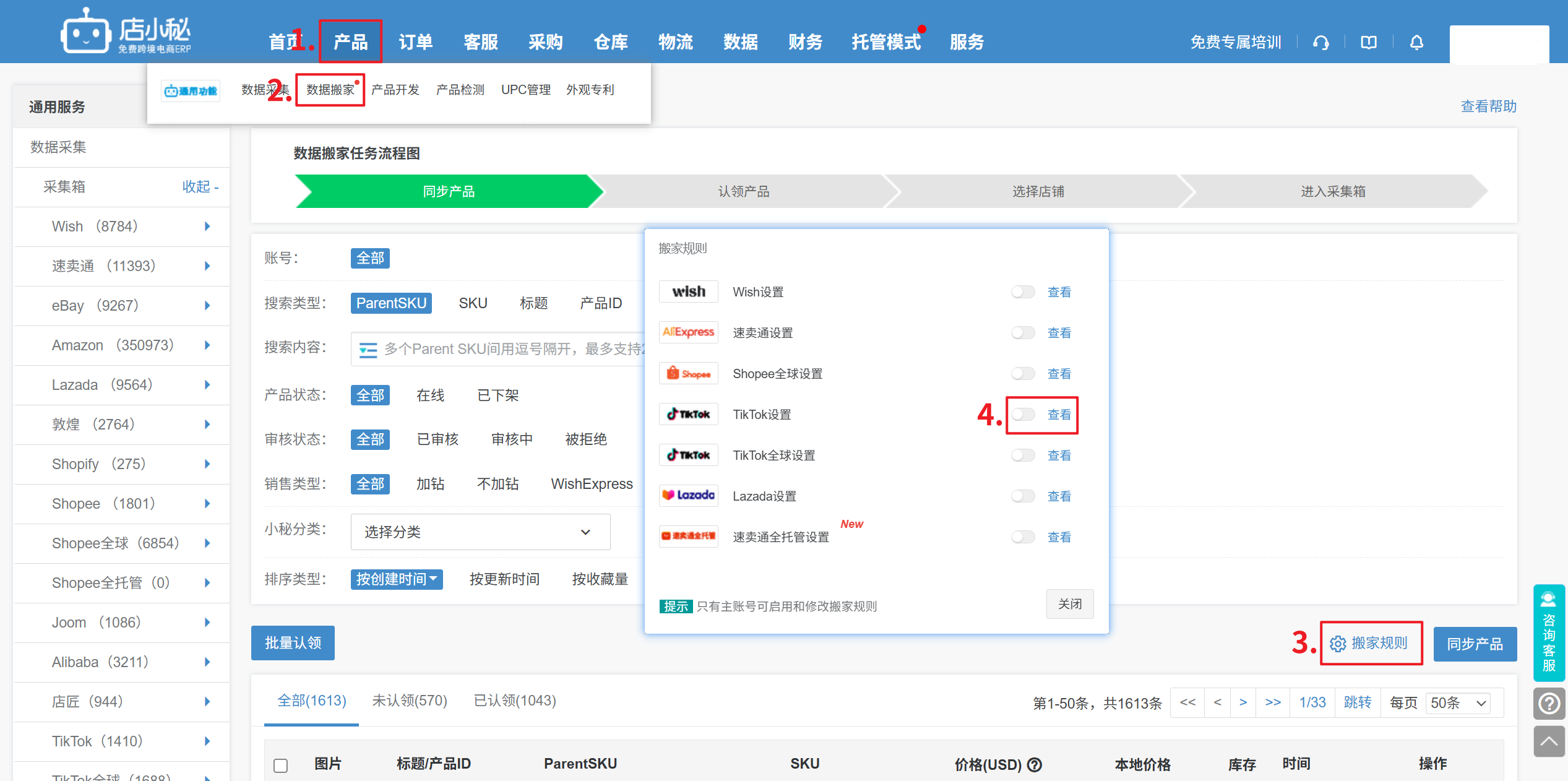
Task: Enable the TikTok设置 toggle
Action: click(1023, 415)
